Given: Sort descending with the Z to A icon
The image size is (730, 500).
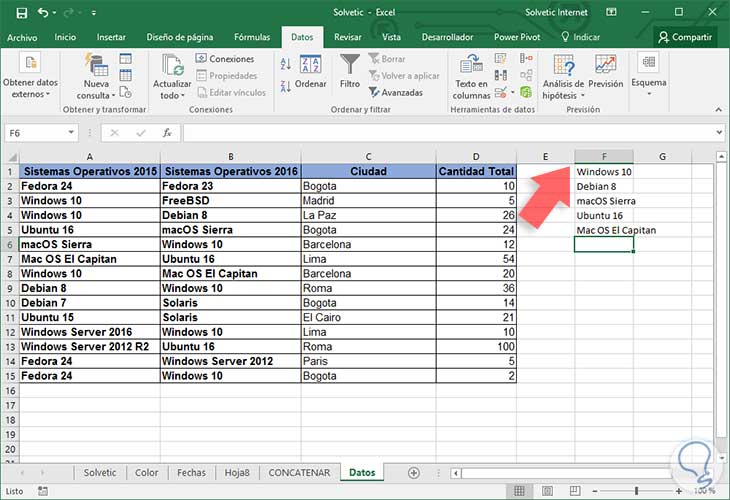Looking at the screenshot, I should click(285, 86).
